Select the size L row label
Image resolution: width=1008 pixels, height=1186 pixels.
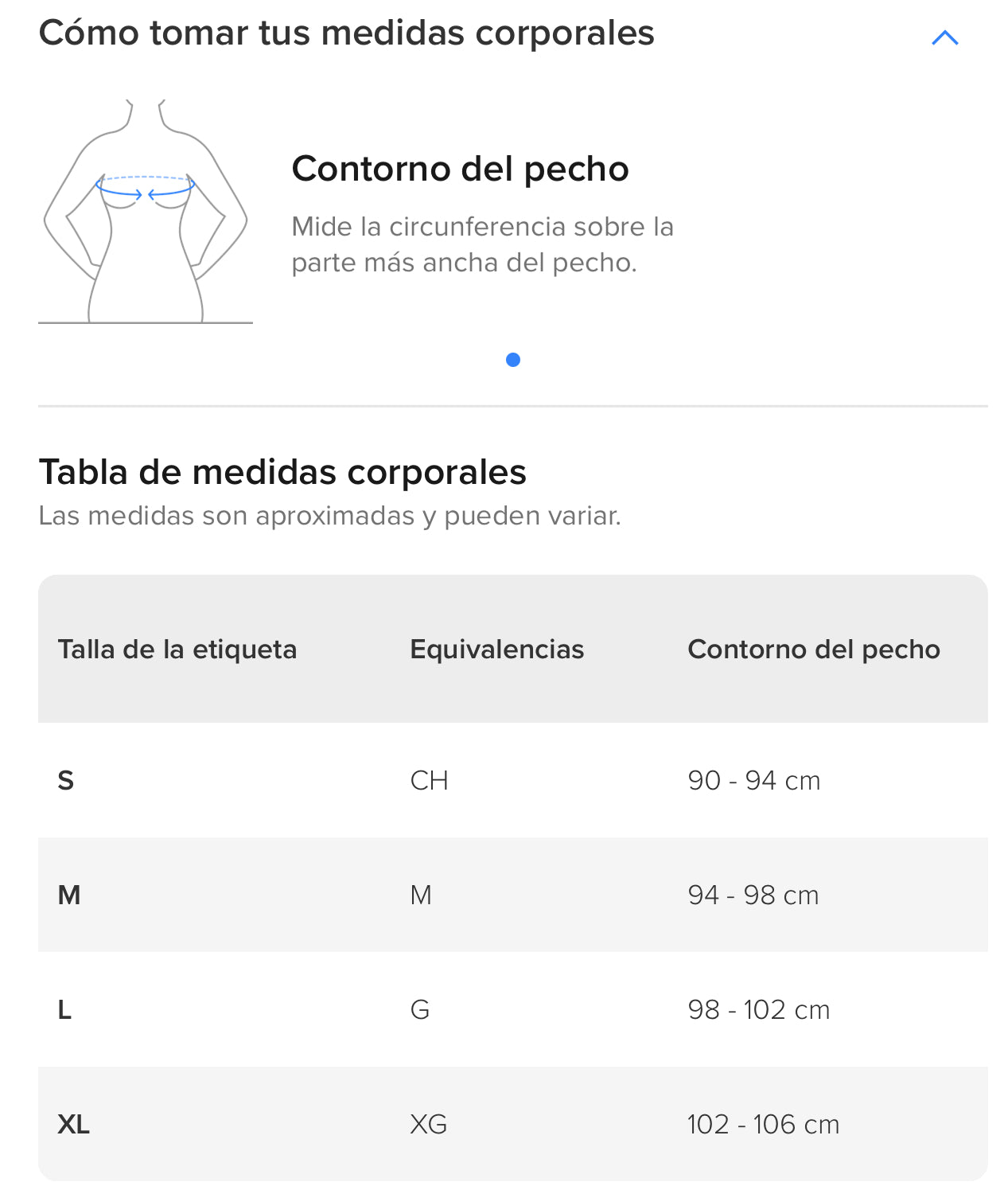click(65, 1010)
